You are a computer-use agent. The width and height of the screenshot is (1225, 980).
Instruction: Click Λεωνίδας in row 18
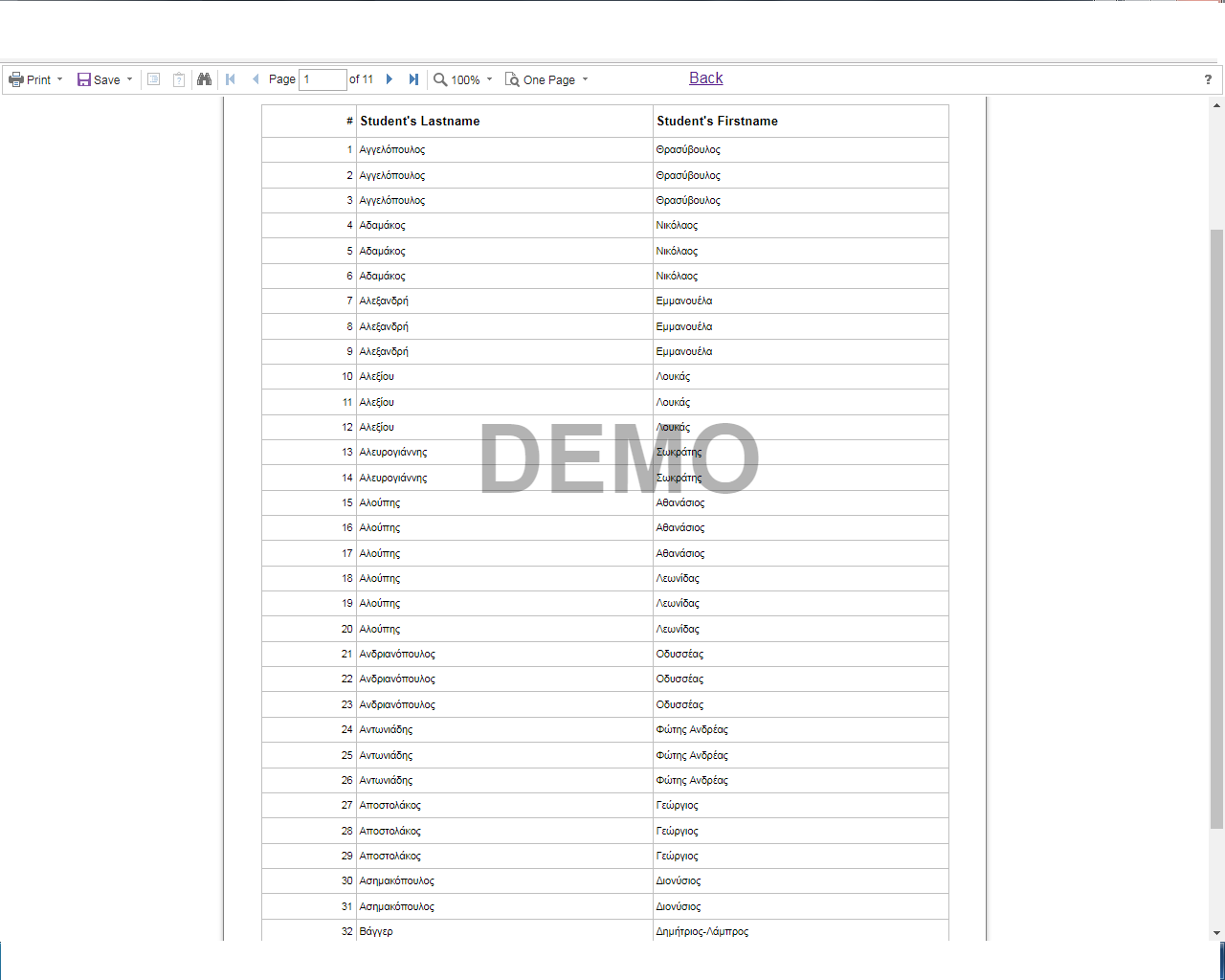pos(678,579)
